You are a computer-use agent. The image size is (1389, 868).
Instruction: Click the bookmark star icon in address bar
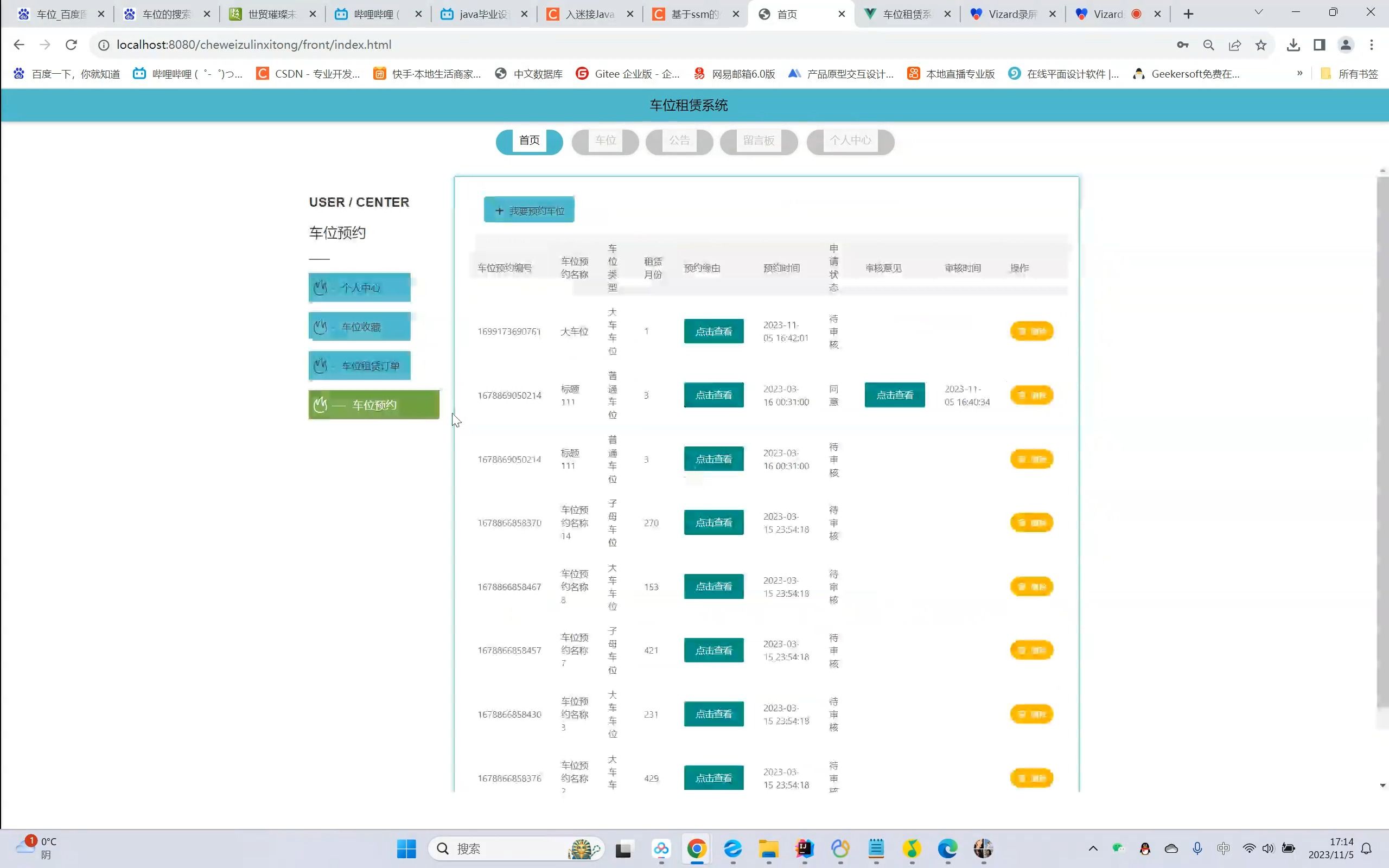click(1260, 45)
